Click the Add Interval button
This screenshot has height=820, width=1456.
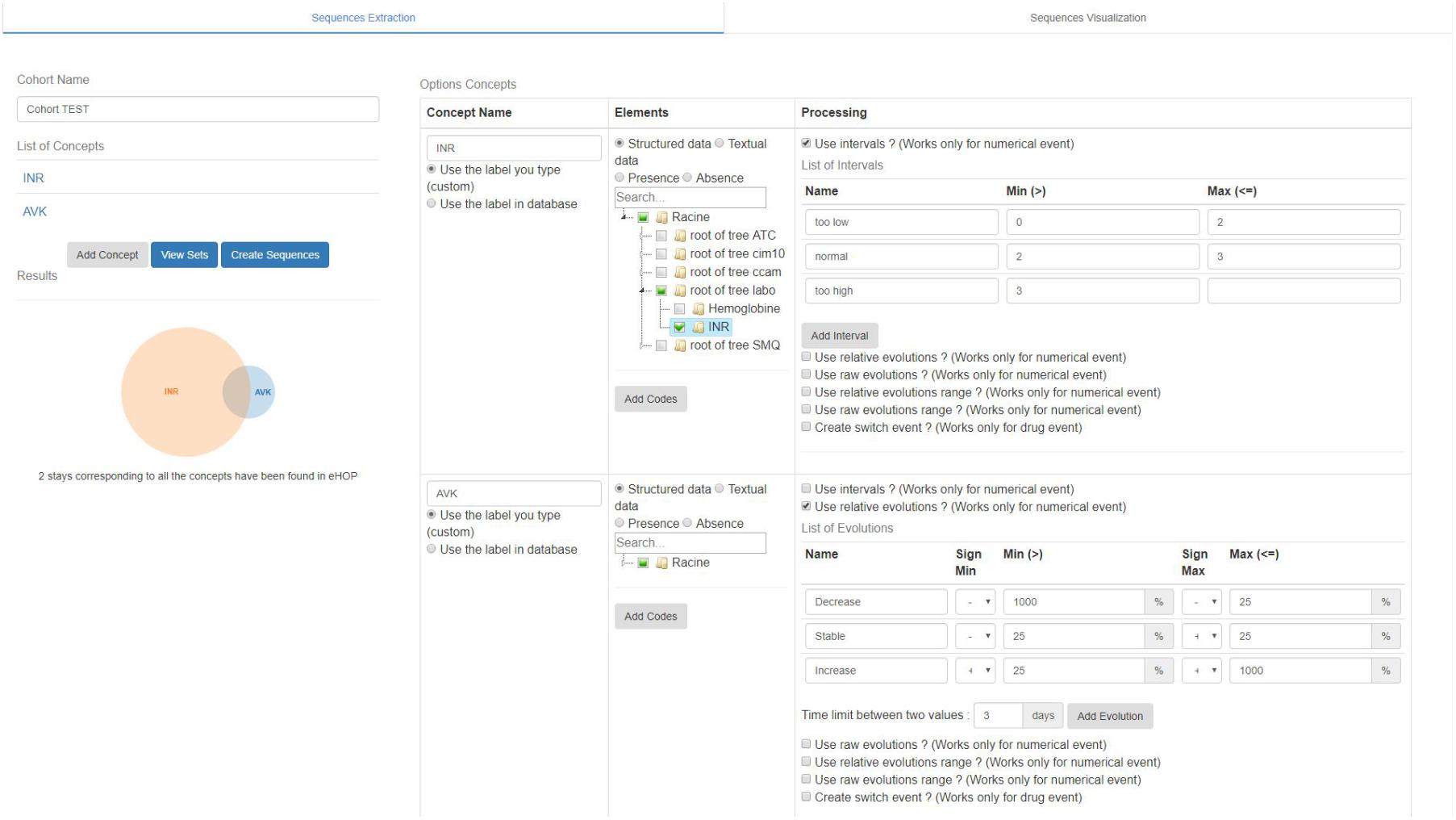[x=839, y=336]
